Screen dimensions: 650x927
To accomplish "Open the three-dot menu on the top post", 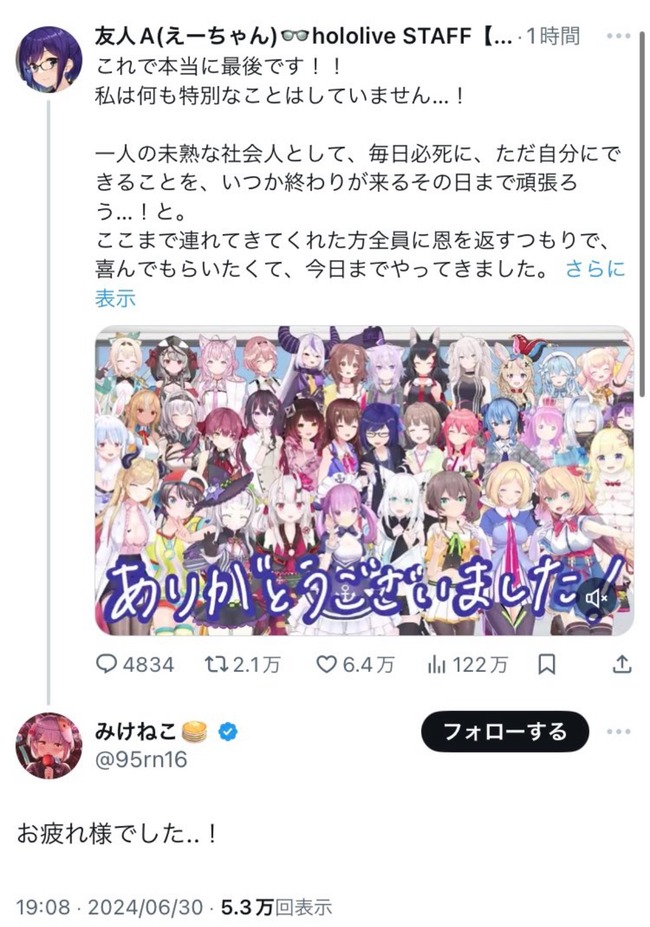I will tap(619, 36).
